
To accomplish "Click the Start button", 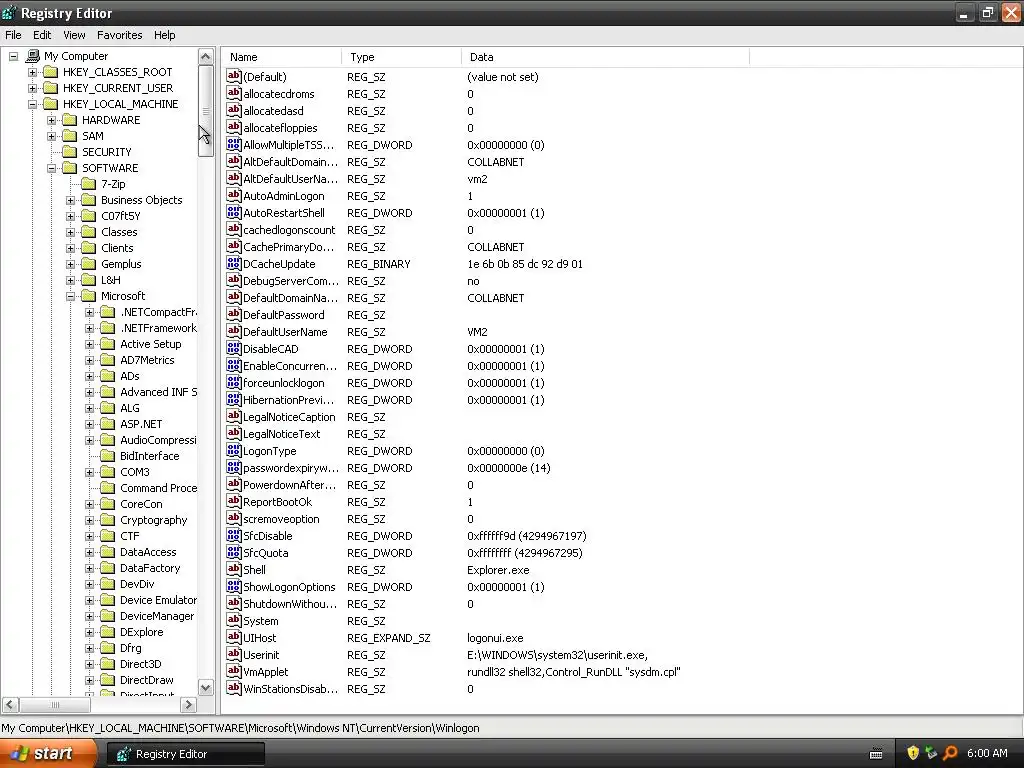I will point(48,754).
